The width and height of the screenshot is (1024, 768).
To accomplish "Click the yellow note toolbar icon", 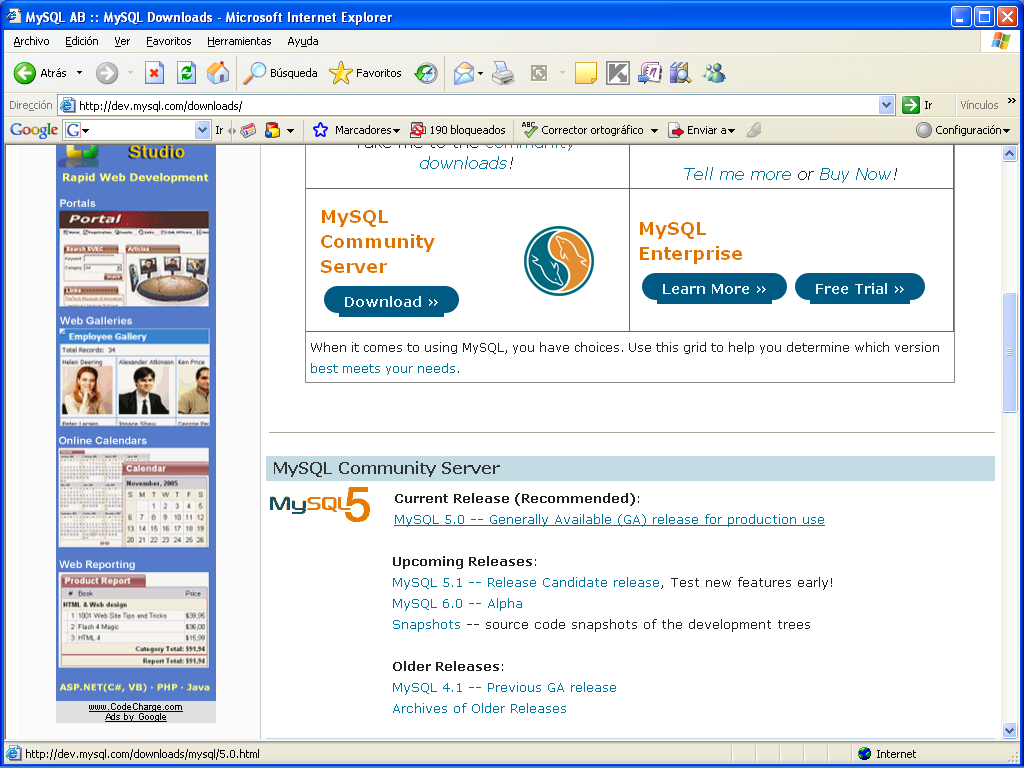I will pyautogui.click(x=586, y=73).
